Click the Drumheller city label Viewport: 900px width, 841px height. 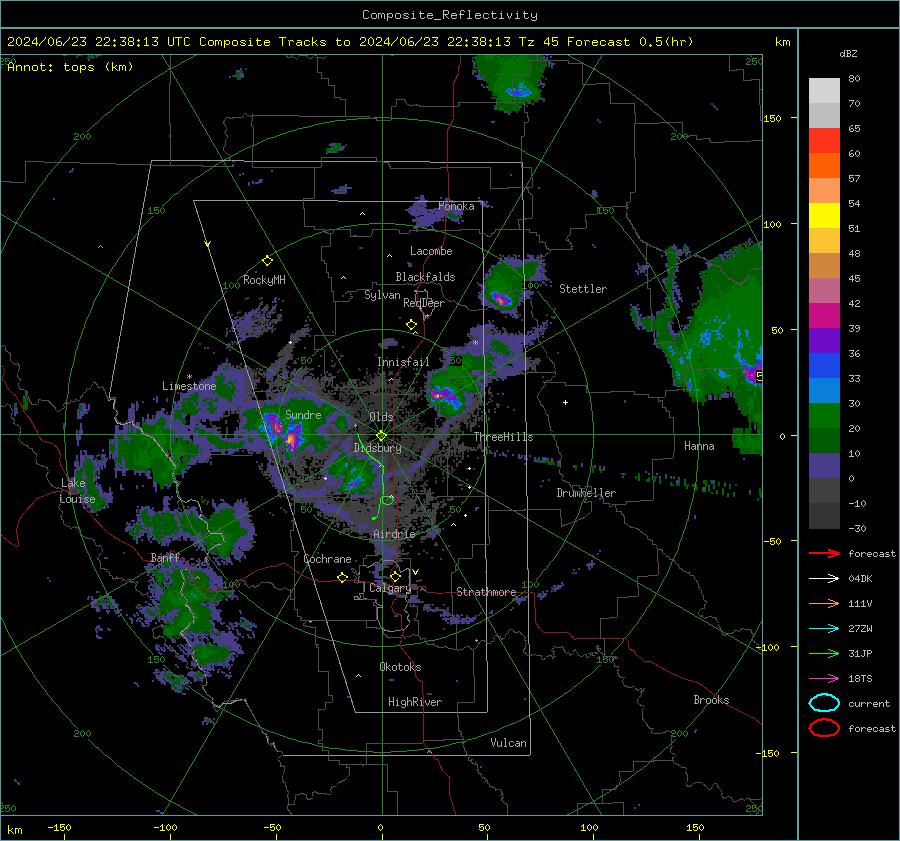pyautogui.click(x=586, y=493)
